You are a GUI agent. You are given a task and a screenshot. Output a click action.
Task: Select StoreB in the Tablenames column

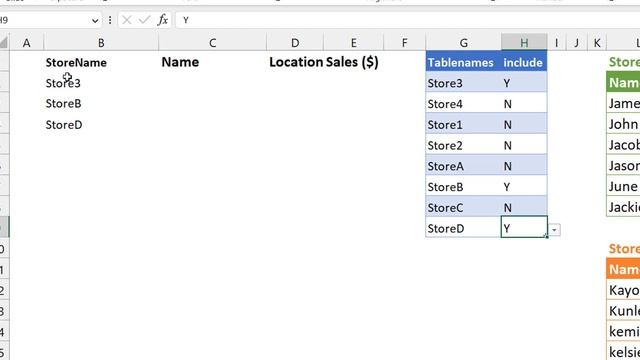coord(463,187)
